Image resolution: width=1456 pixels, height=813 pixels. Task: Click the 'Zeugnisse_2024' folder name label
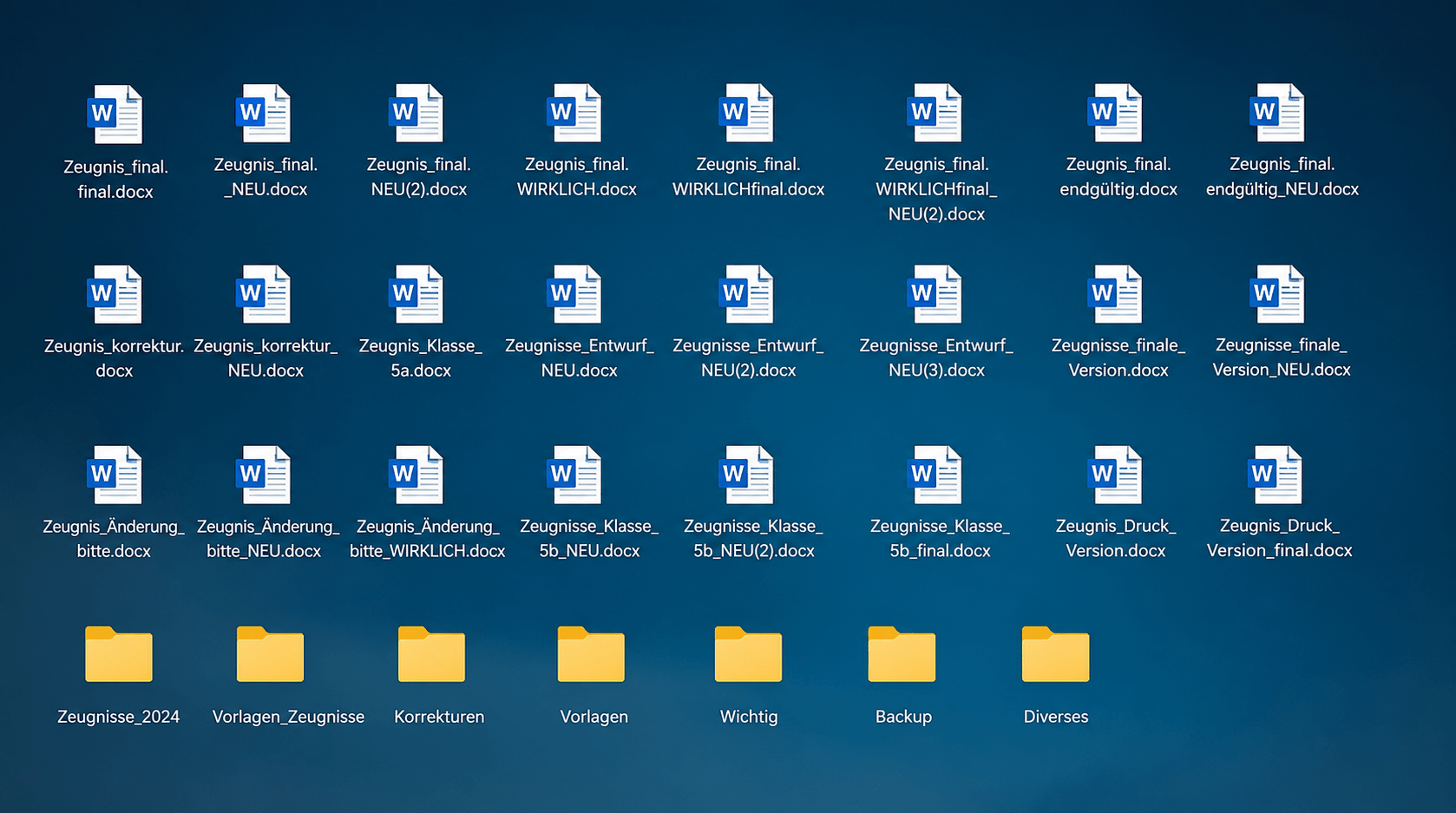pyautogui.click(x=119, y=717)
